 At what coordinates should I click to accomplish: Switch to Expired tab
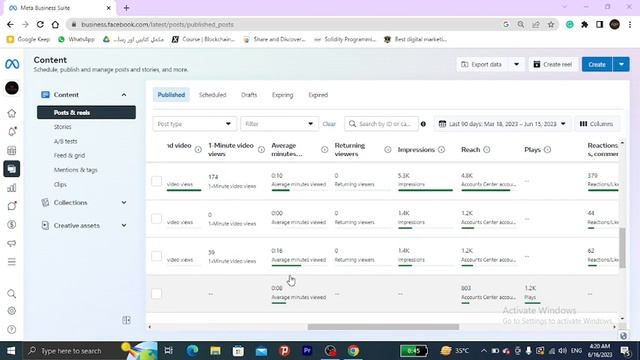[318, 95]
